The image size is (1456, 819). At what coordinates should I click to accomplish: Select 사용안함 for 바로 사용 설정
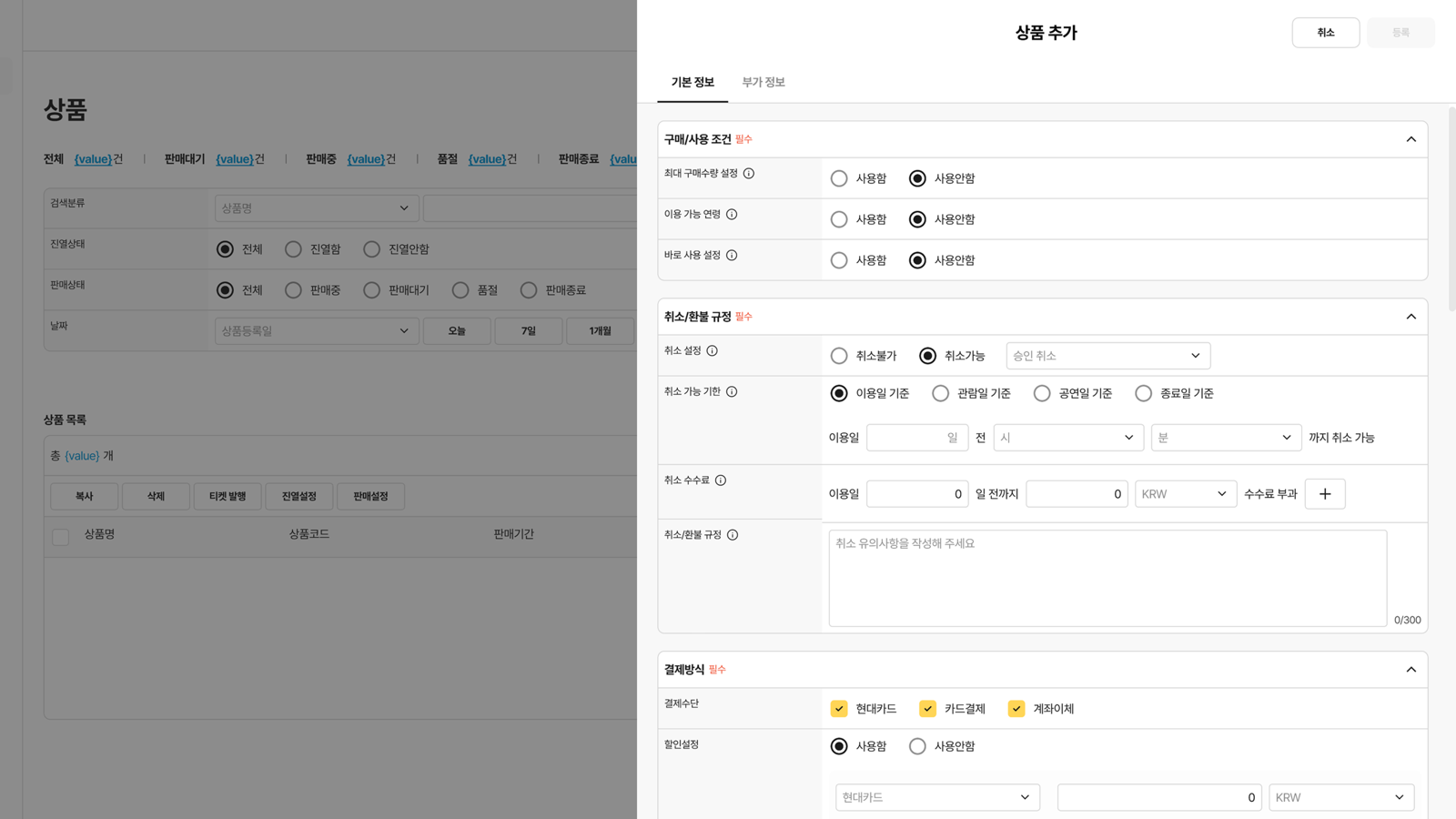[917, 260]
